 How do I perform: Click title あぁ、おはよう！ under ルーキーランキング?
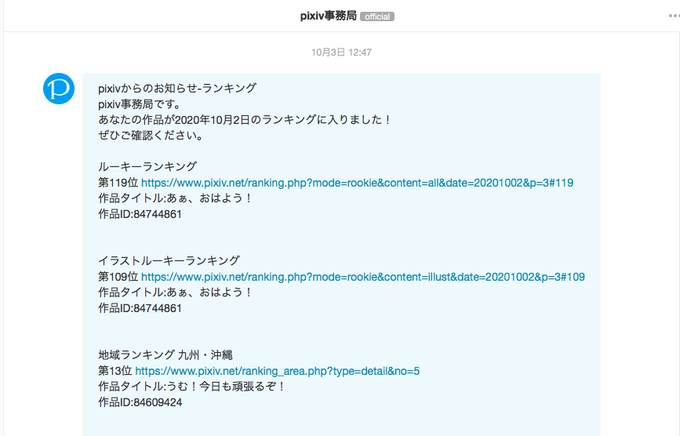[210, 198]
